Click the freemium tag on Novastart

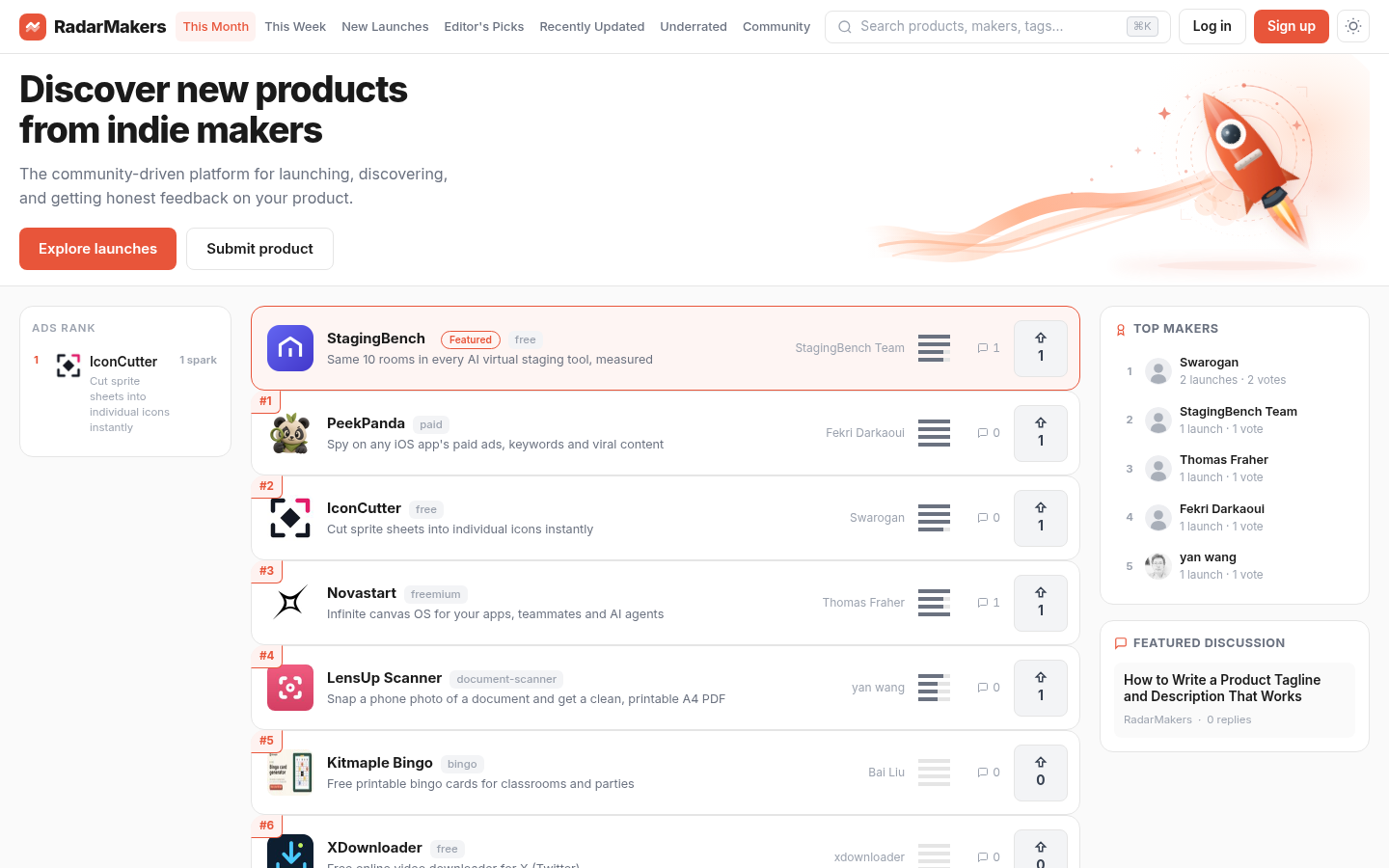436,594
